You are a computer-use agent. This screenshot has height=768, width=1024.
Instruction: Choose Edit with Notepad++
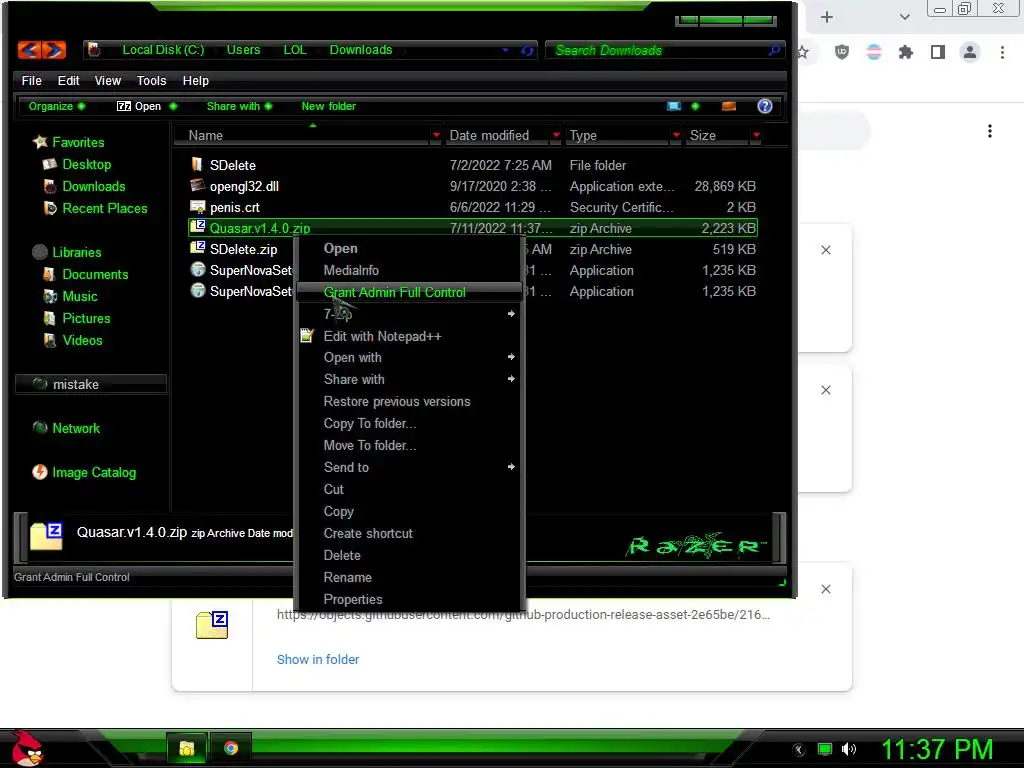(x=409, y=336)
